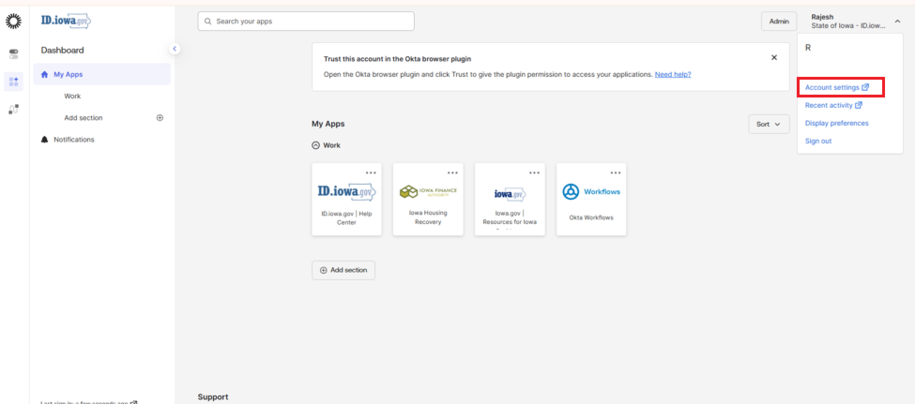Click the Support heading at bottom
This screenshot has height=404, width=915.
tap(213, 397)
